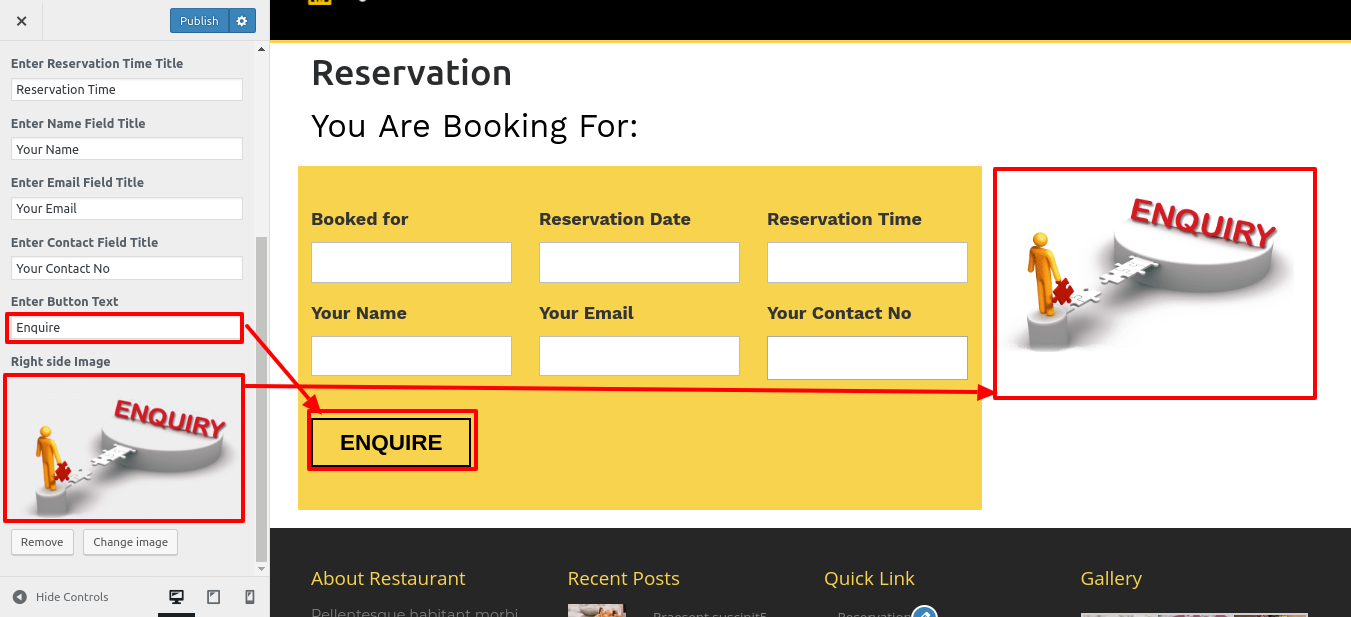Click the Reservation Date input in form
The width and height of the screenshot is (1351, 617).
tap(639, 262)
